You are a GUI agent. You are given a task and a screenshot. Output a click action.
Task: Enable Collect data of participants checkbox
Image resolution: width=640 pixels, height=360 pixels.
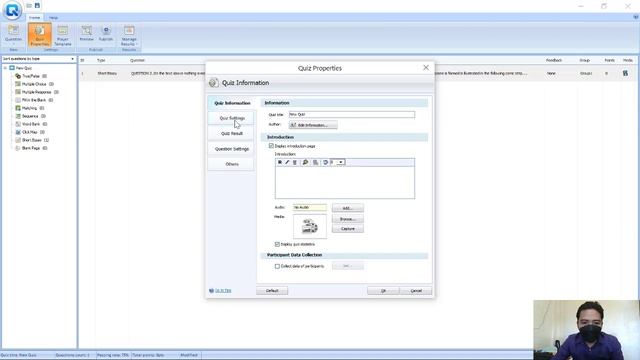277,266
